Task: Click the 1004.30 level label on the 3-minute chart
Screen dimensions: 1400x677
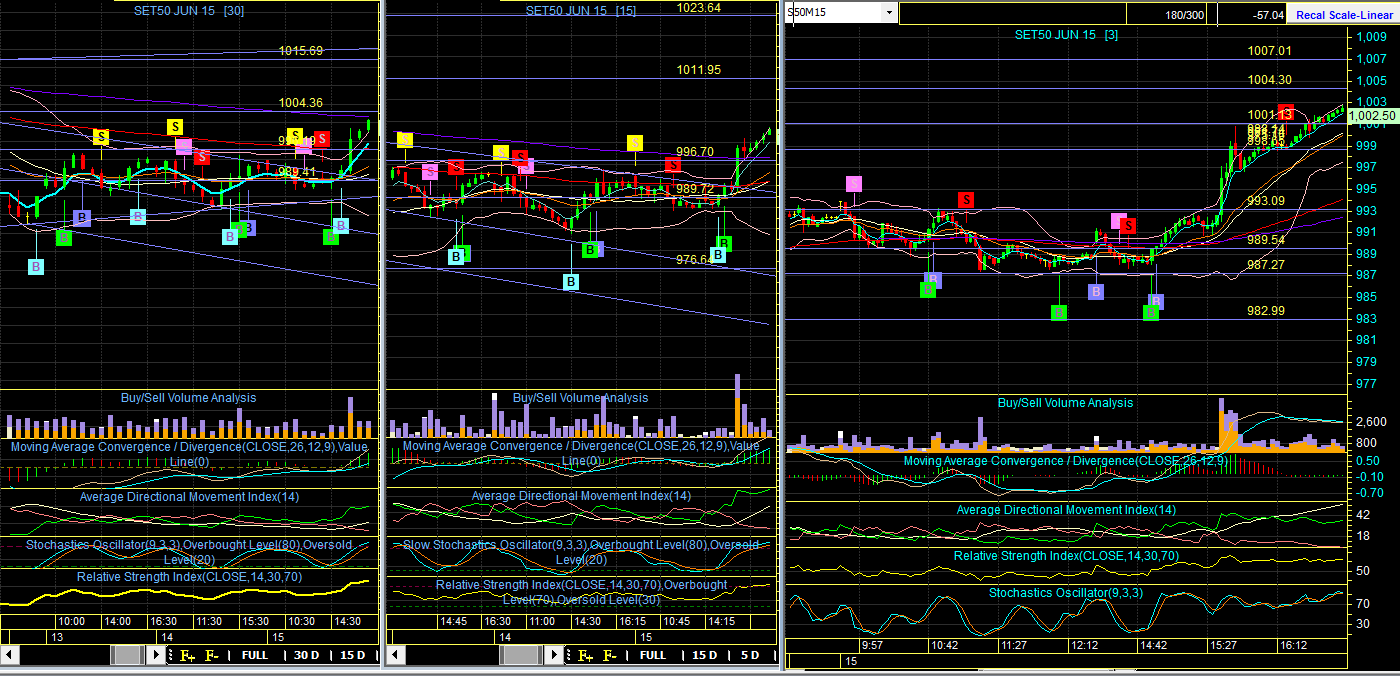Action: click(x=1270, y=80)
